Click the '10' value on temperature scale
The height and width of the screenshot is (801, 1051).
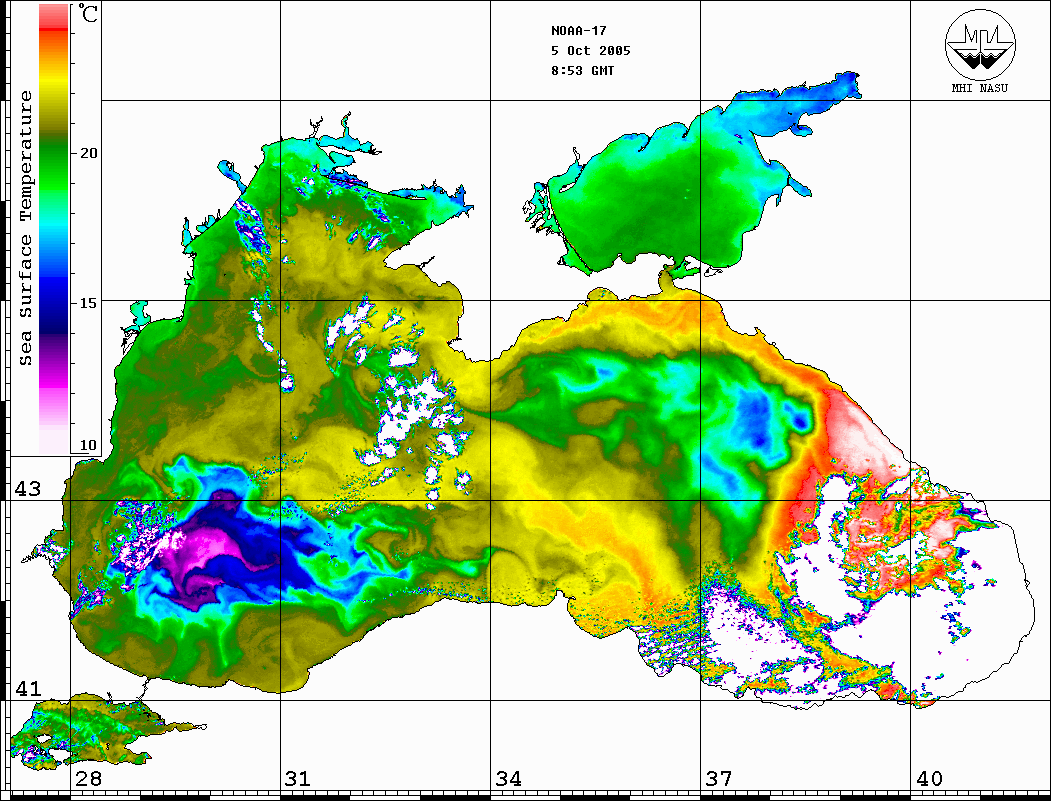coord(88,445)
